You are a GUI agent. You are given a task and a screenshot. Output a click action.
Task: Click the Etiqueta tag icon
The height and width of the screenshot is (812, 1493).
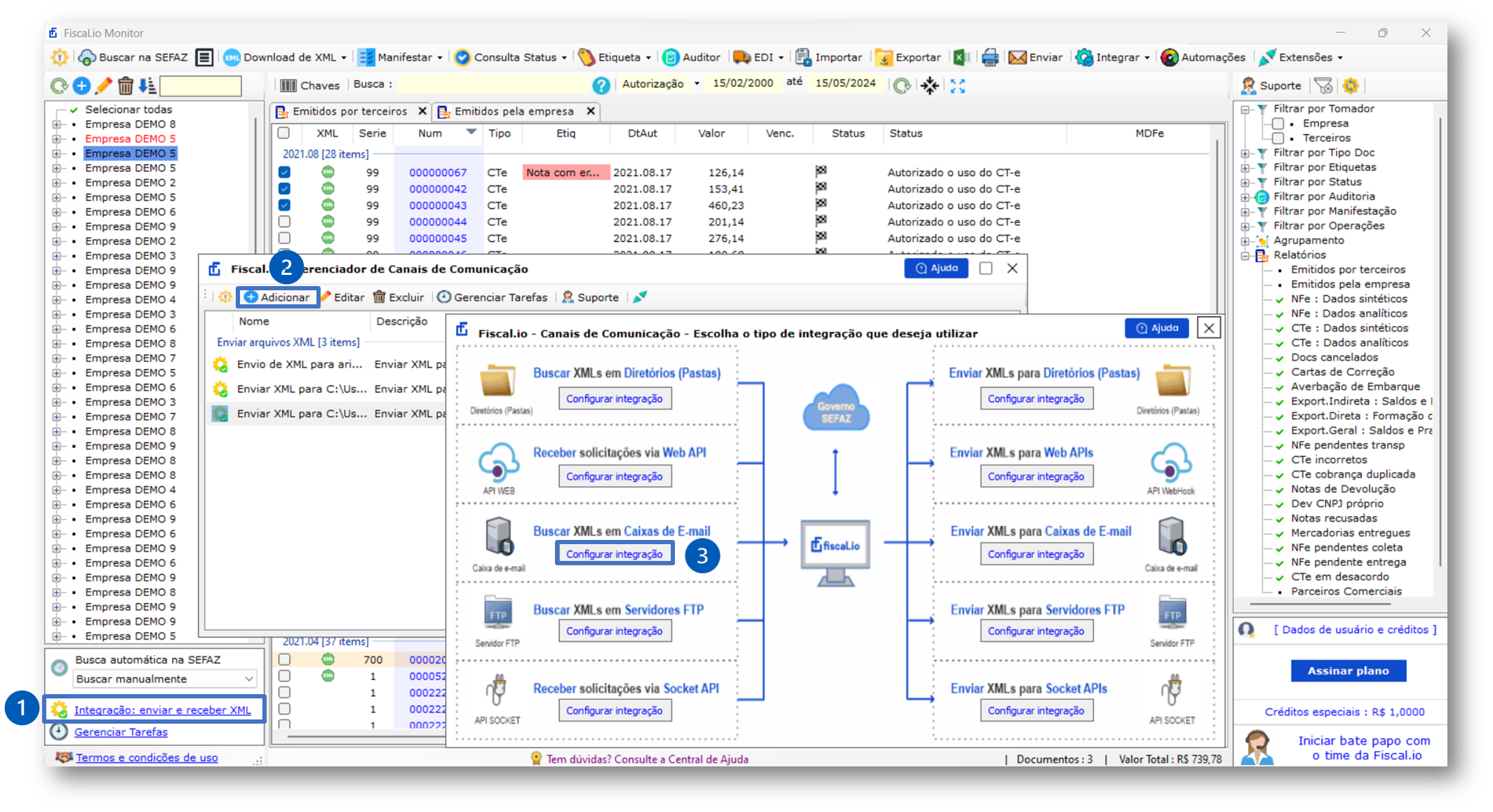coord(586,57)
